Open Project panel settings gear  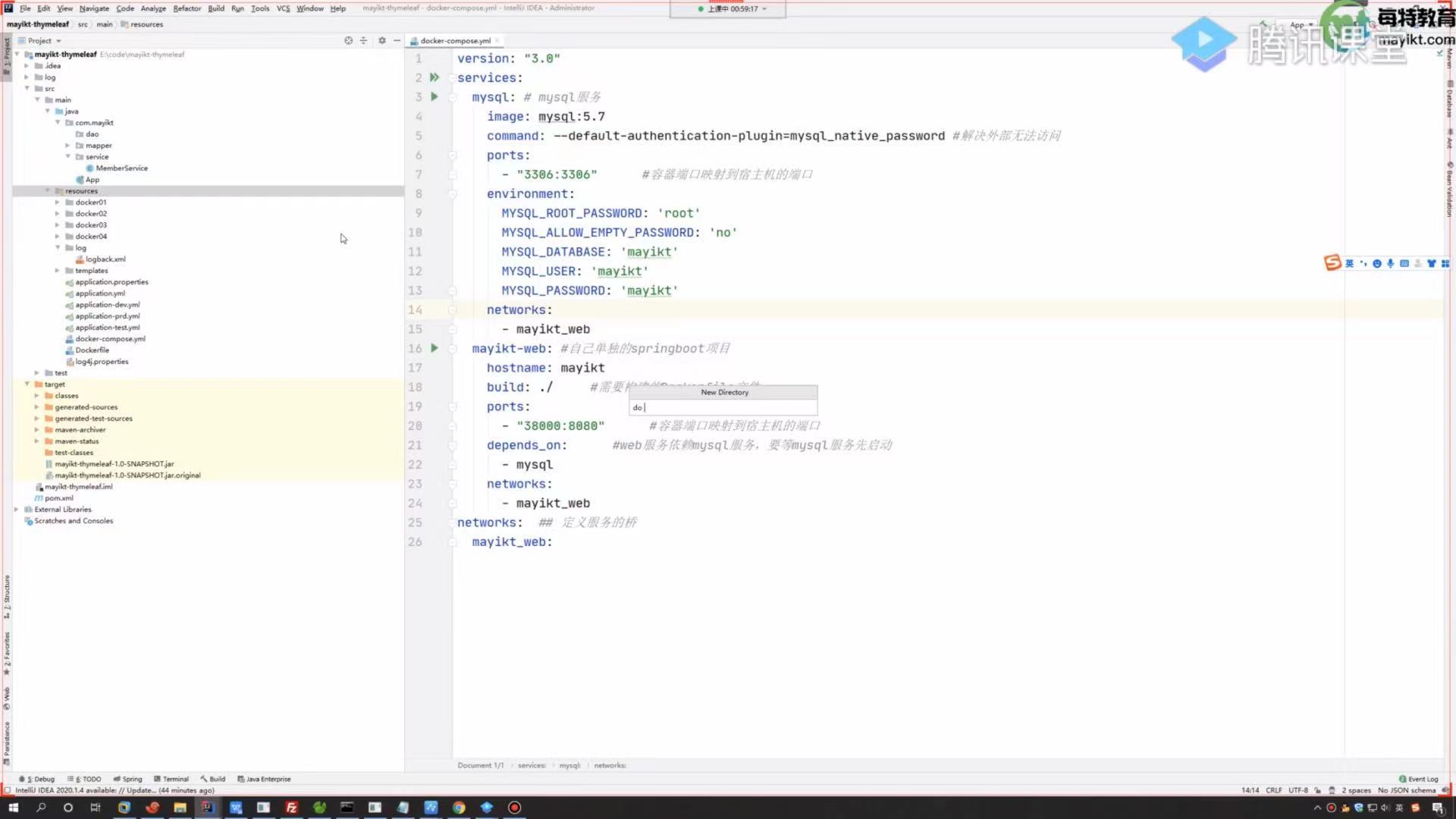(x=382, y=41)
